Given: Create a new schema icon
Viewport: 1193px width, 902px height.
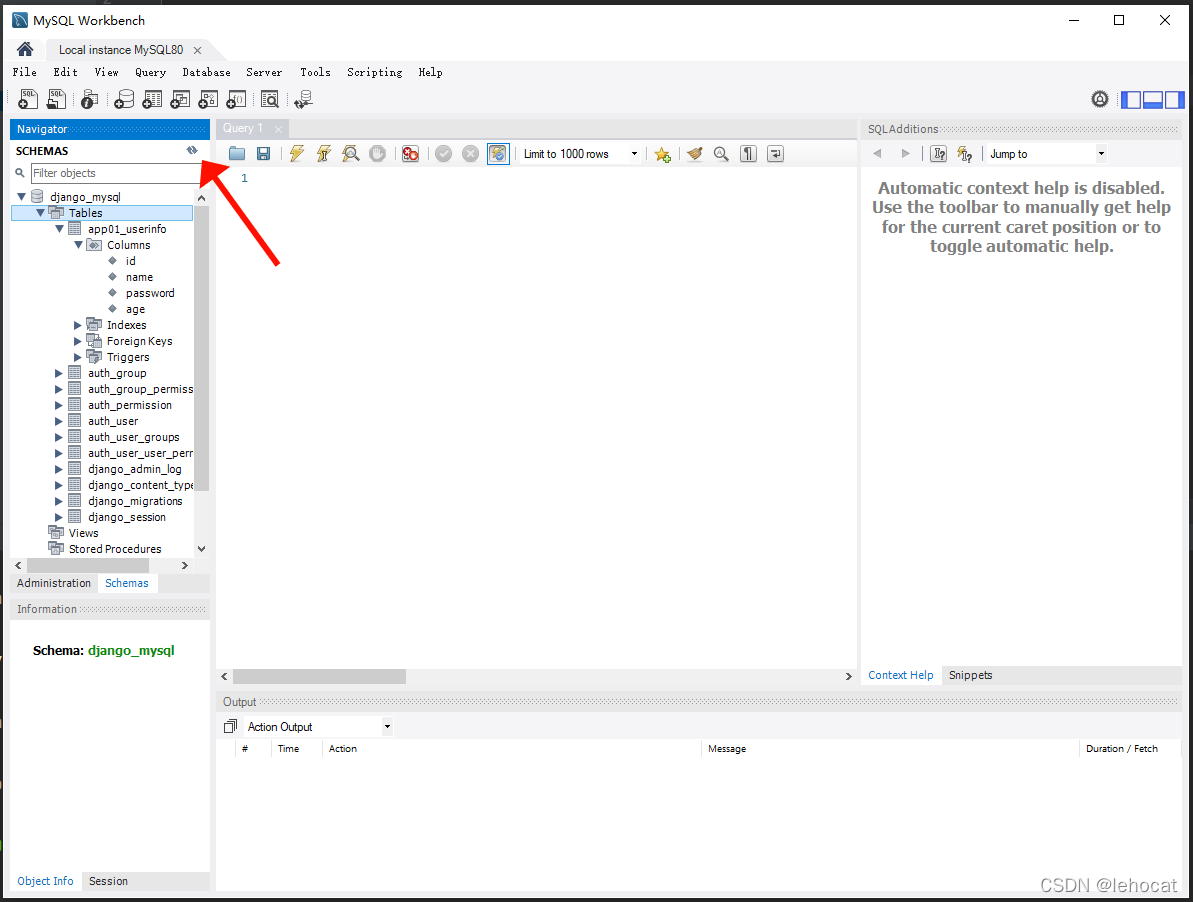Looking at the screenshot, I should click(x=124, y=99).
